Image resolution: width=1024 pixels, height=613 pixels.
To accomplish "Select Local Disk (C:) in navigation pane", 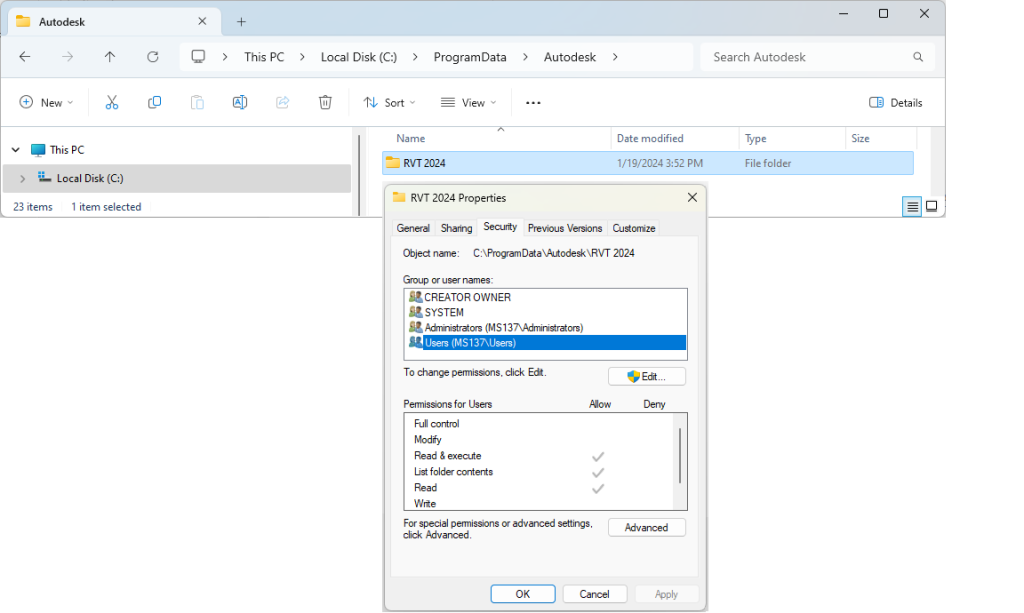I will pos(177,178).
